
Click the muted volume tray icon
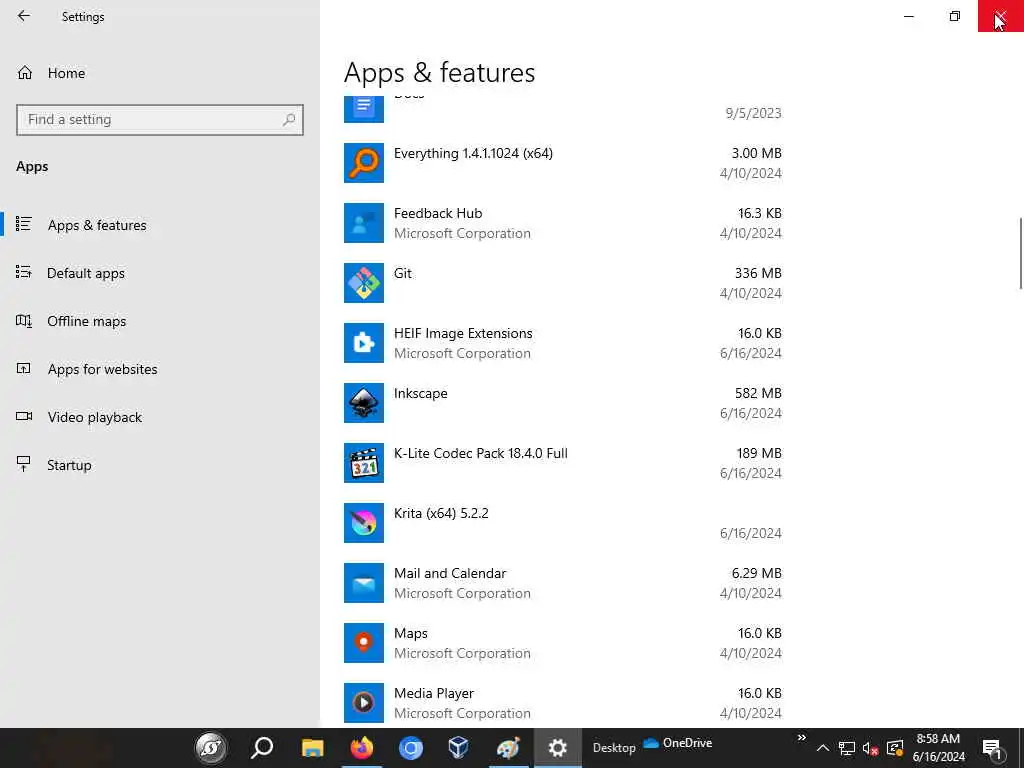(870, 748)
